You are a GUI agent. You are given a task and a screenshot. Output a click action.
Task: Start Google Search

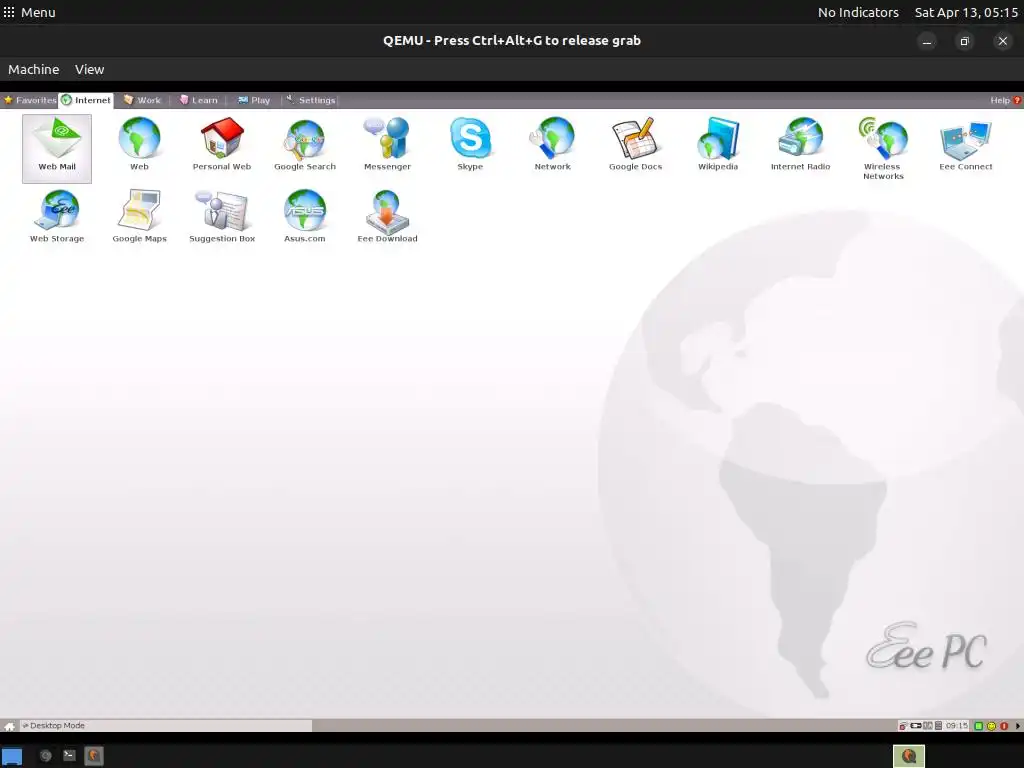coord(305,144)
